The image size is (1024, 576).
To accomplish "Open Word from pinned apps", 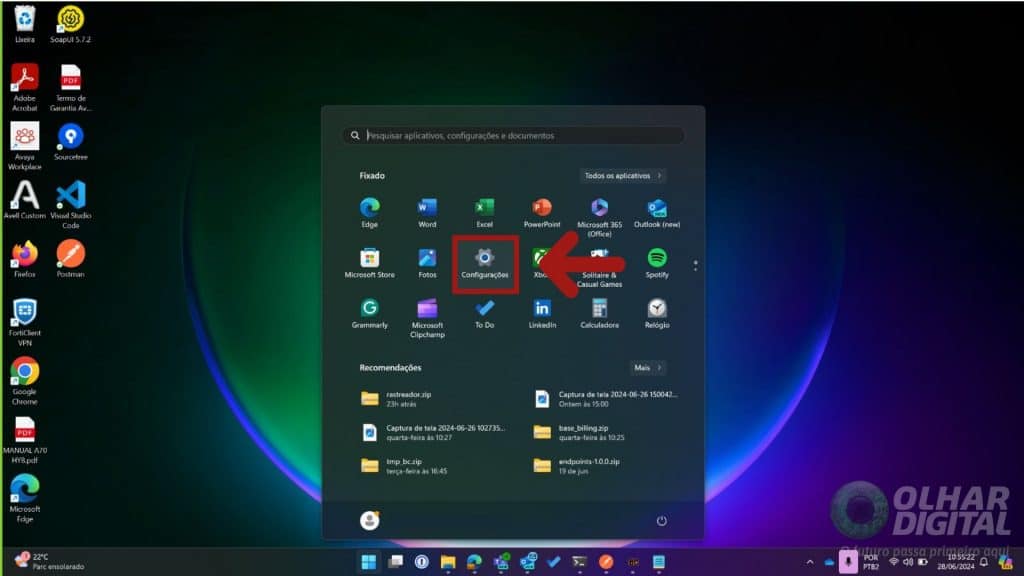I will [x=427, y=213].
